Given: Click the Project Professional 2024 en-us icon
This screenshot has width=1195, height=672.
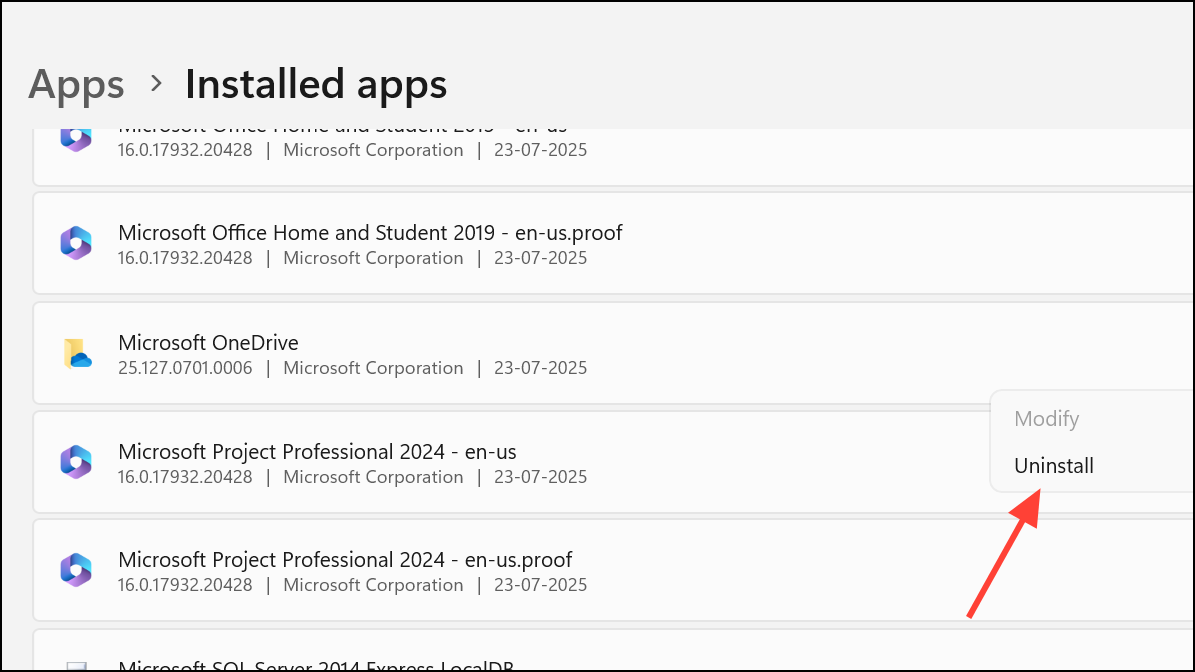Looking at the screenshot, I should (76, 462).
